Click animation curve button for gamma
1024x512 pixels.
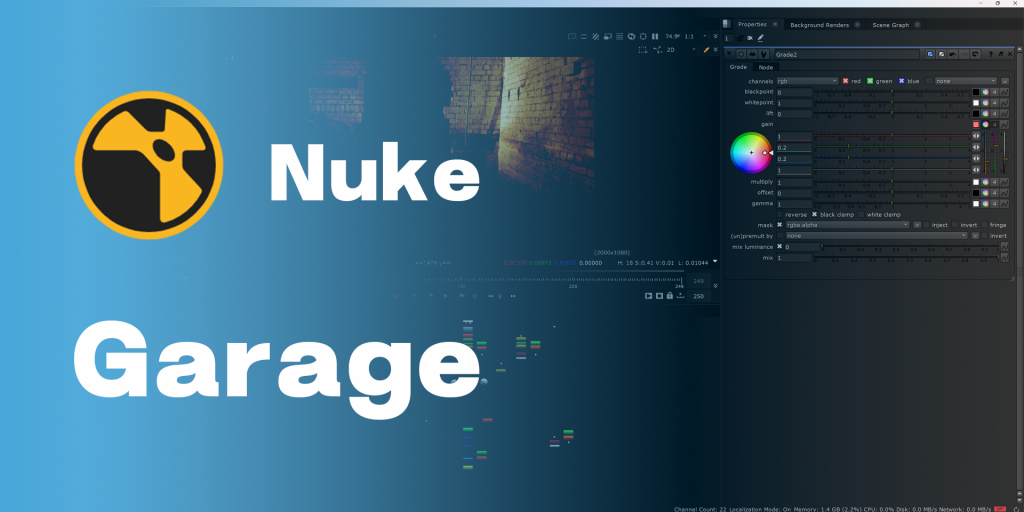pyautogui.click(x=1004, y=204)
